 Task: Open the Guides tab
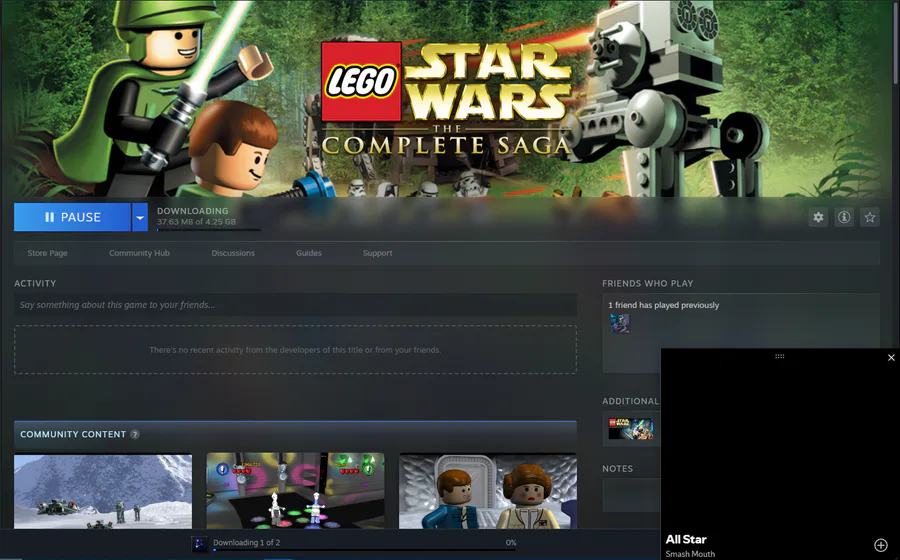pos(309,253)
